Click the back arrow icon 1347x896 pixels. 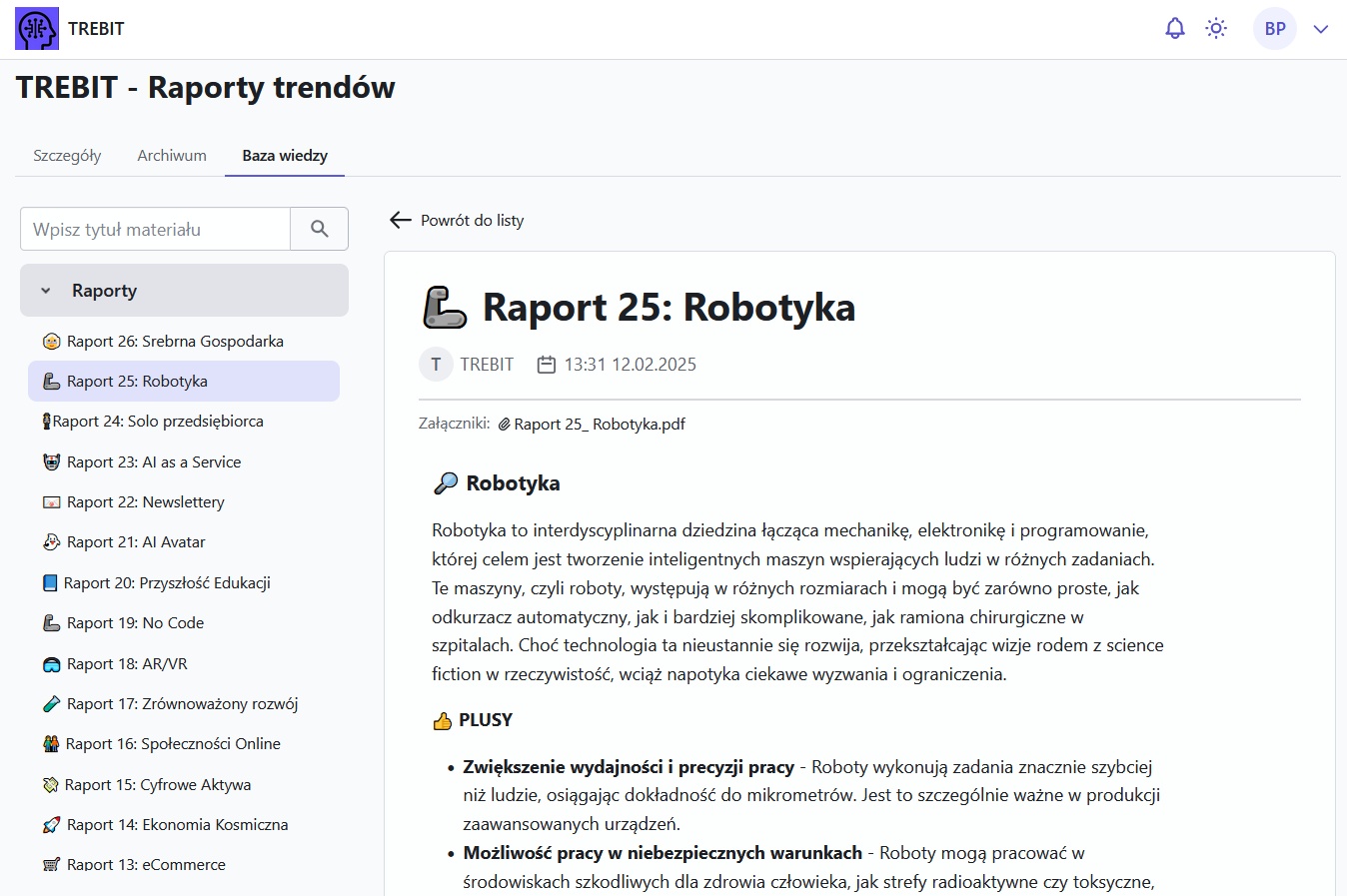[x=401, y=220]
